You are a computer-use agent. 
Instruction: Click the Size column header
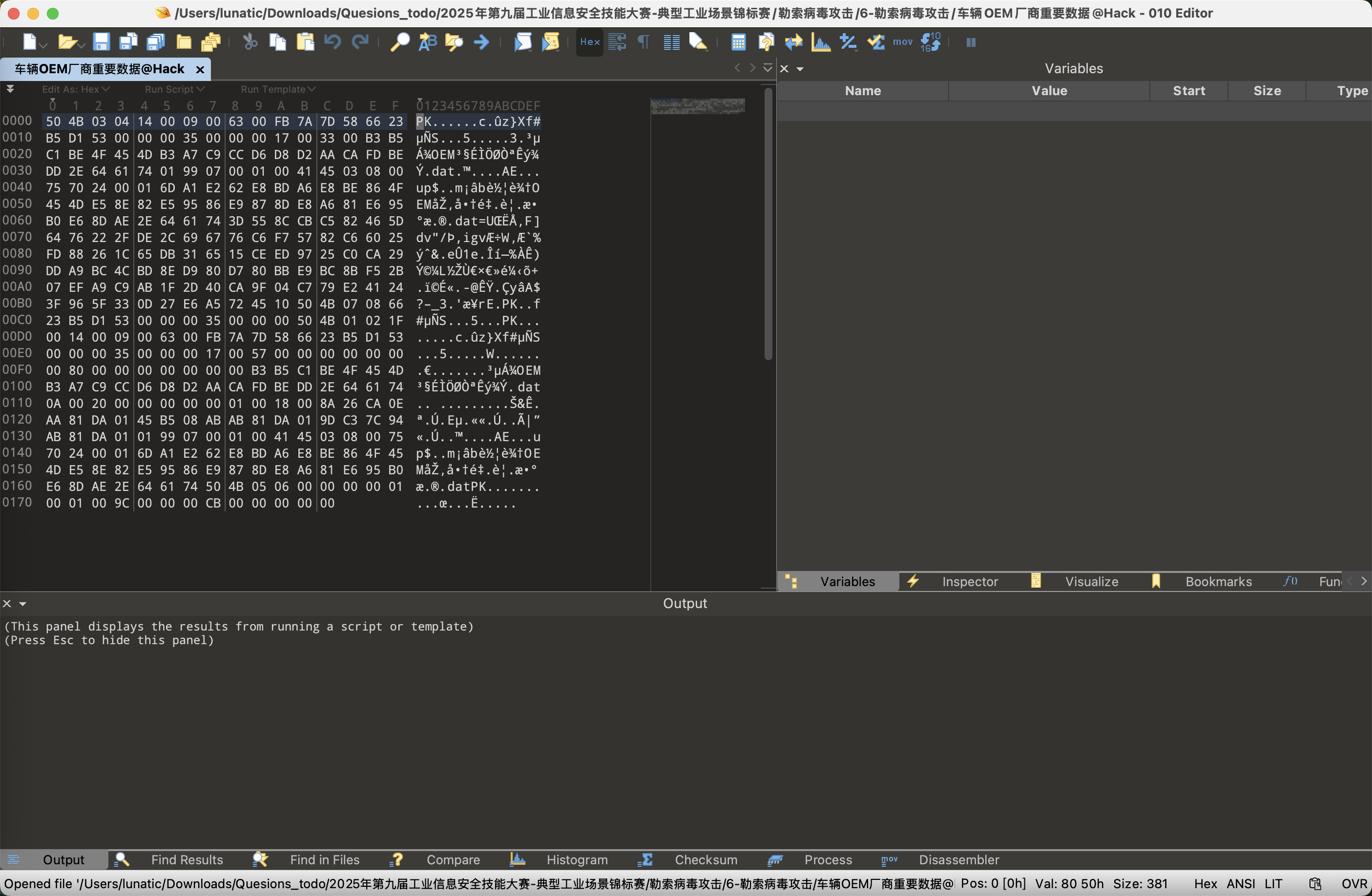coord(1267,90)
